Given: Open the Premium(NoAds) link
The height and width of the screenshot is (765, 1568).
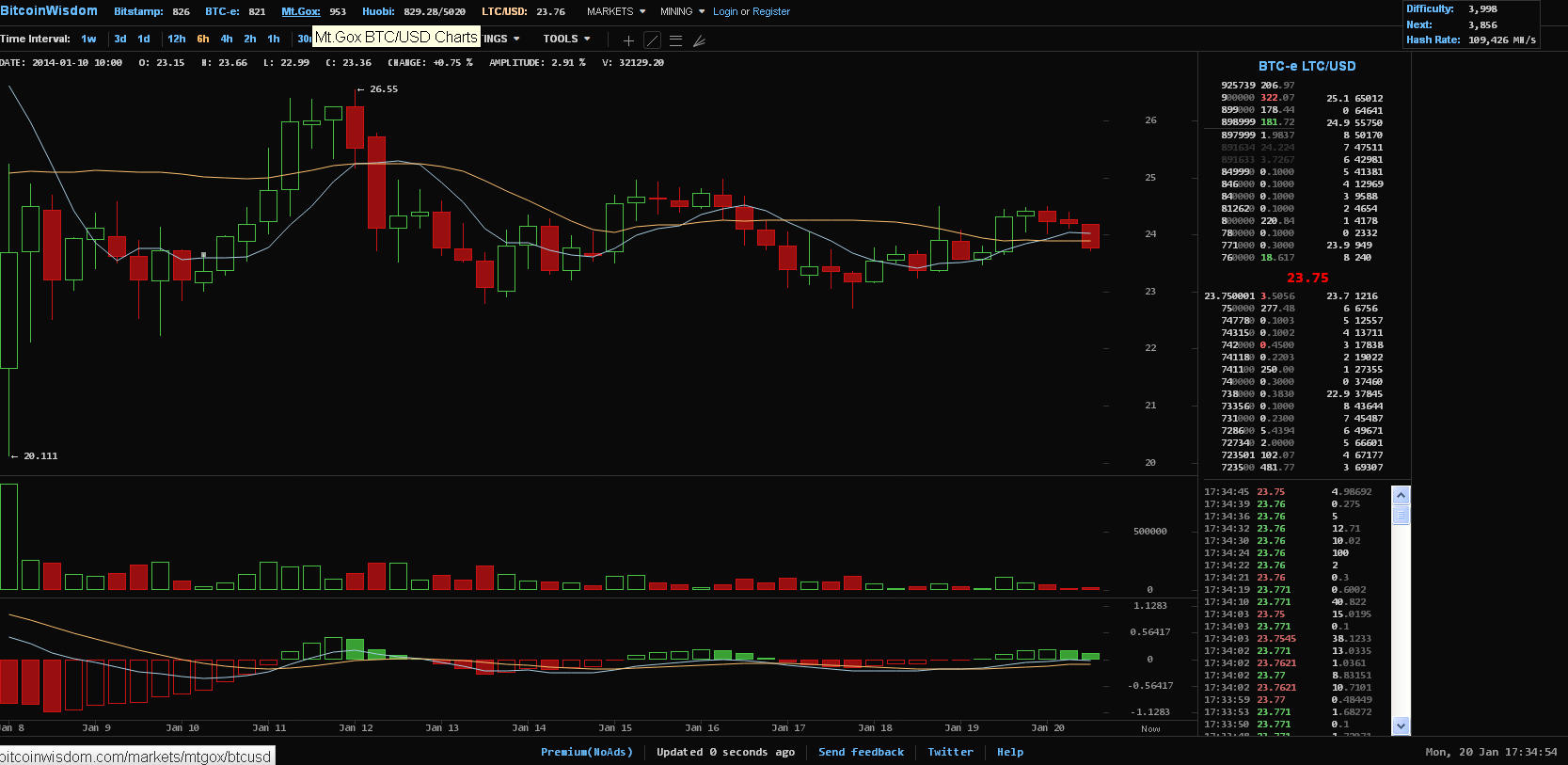Looking at the screenshot, I should click(x=587, y=752).
